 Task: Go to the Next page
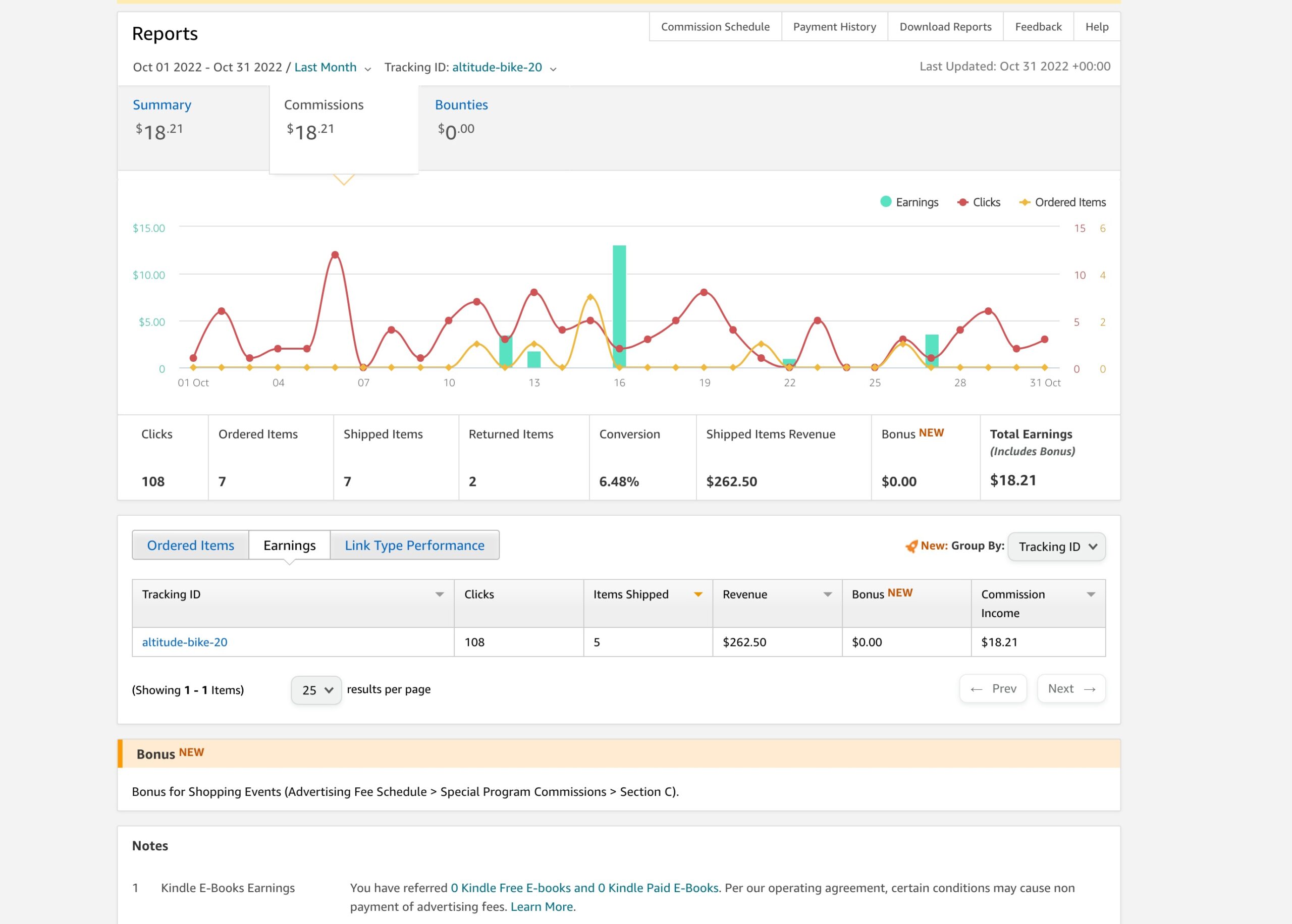click(1071, 688)
